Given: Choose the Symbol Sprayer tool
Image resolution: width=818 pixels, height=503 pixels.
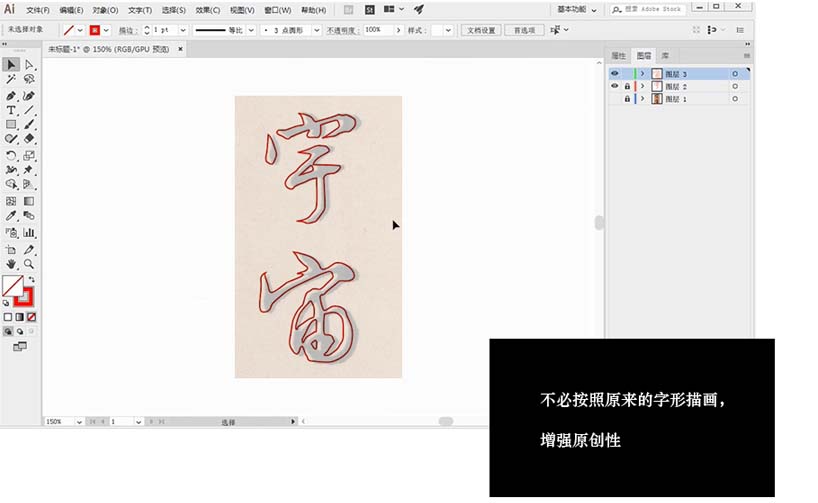Looking at the screenshot, I should 11,233.
